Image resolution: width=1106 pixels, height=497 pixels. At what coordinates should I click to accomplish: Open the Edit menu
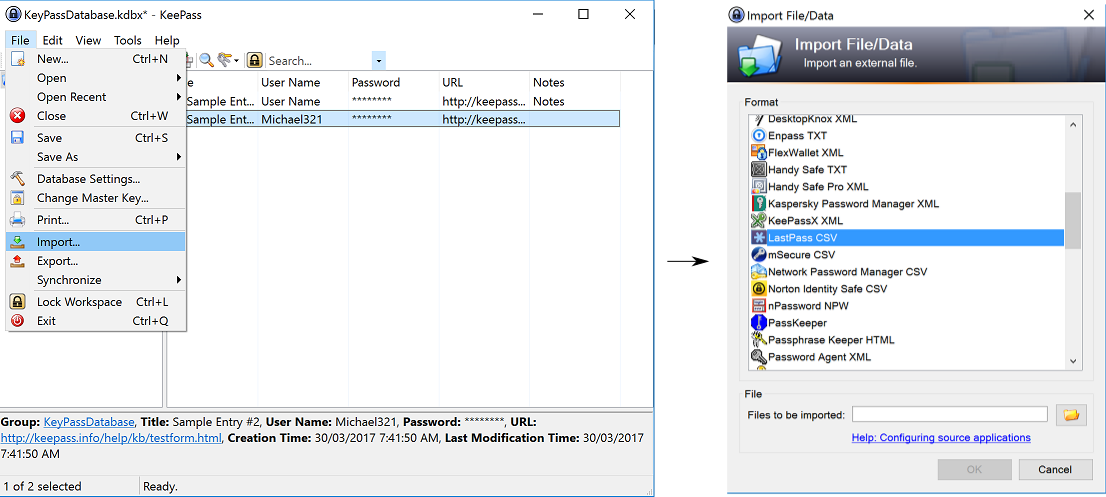point(53,40)
